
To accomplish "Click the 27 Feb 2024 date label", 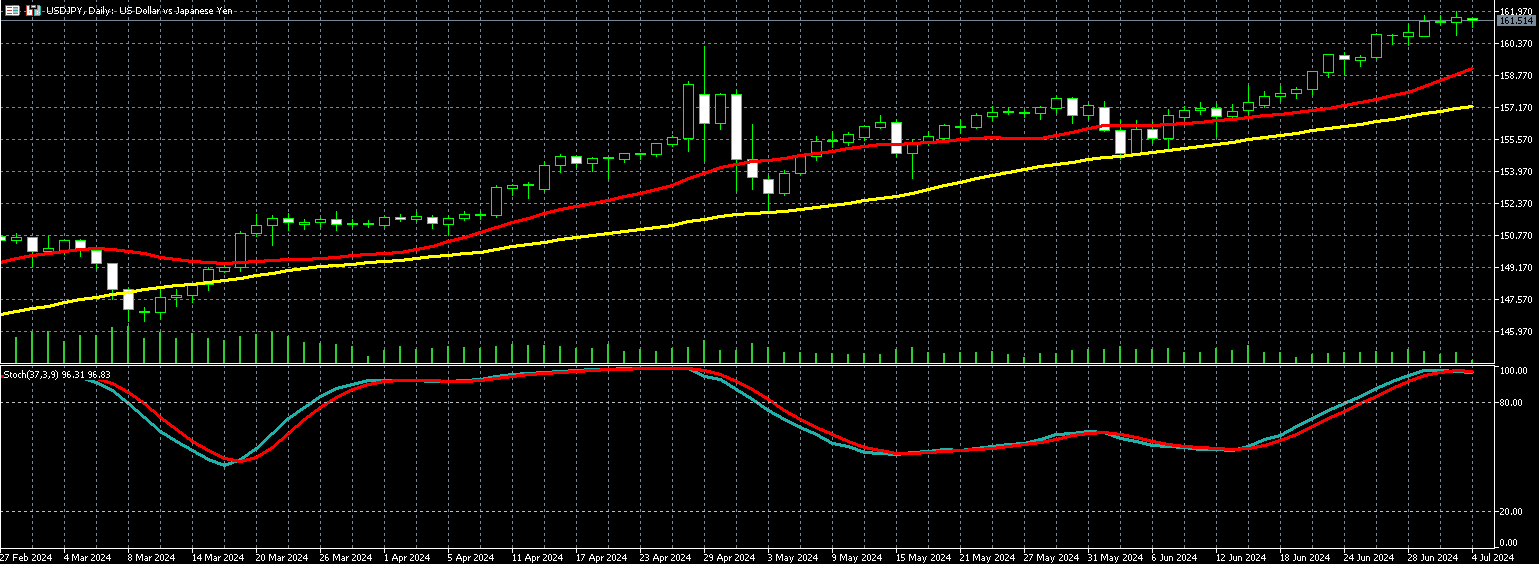I will (25, 557).
